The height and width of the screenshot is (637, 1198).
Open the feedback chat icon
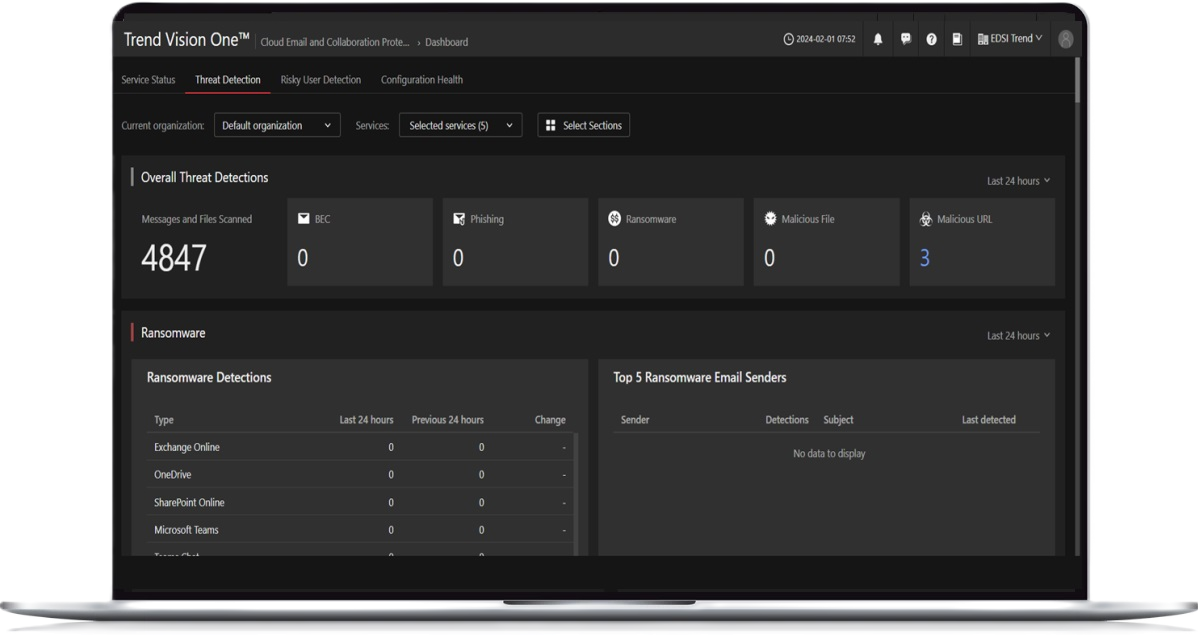click(905, 39)
